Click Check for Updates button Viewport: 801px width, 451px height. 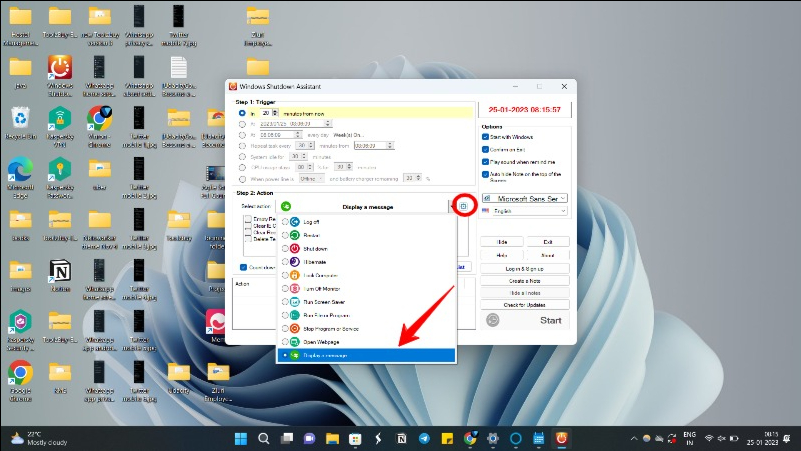(525, 305)
